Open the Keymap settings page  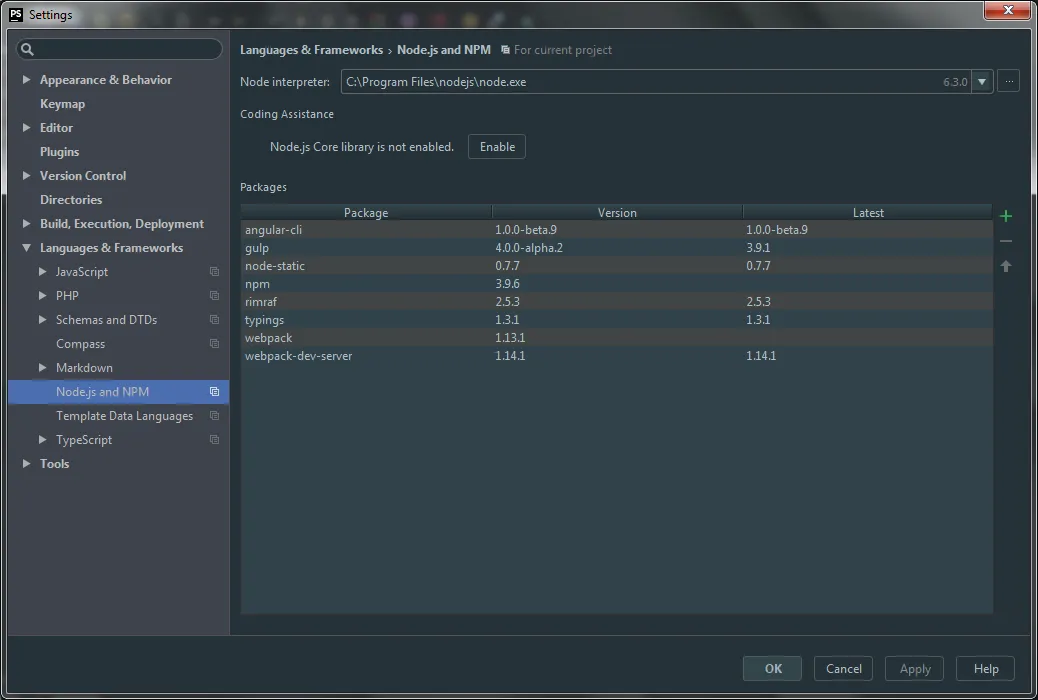click(x=62, y=104)
